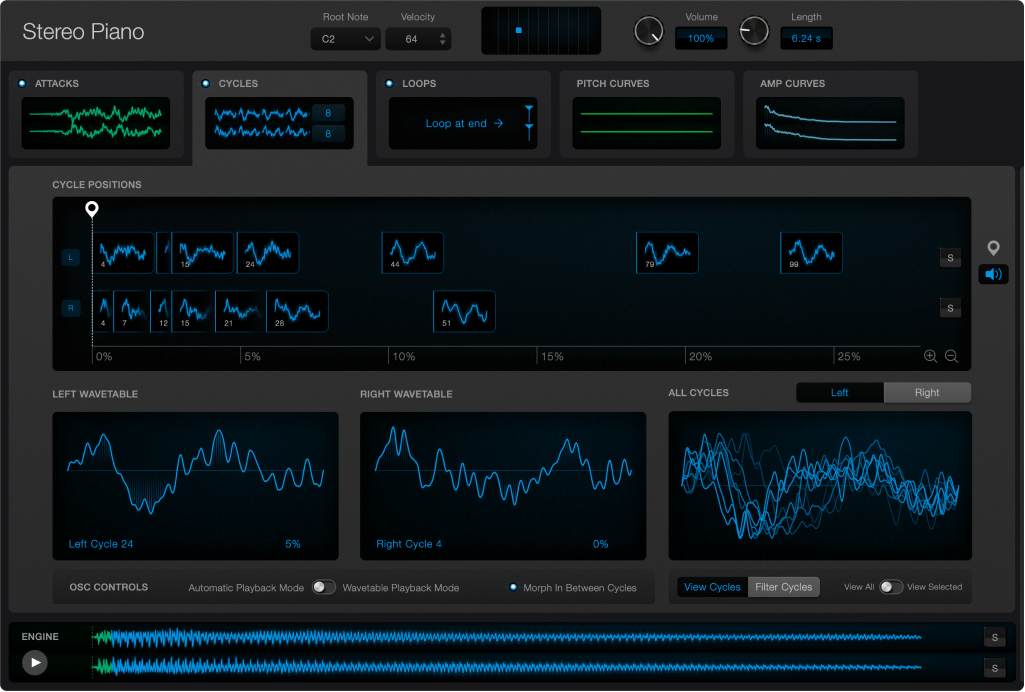Open the Loop at end selector
The height and width of the screenshot is (692, 1025).
pos(463,124)
